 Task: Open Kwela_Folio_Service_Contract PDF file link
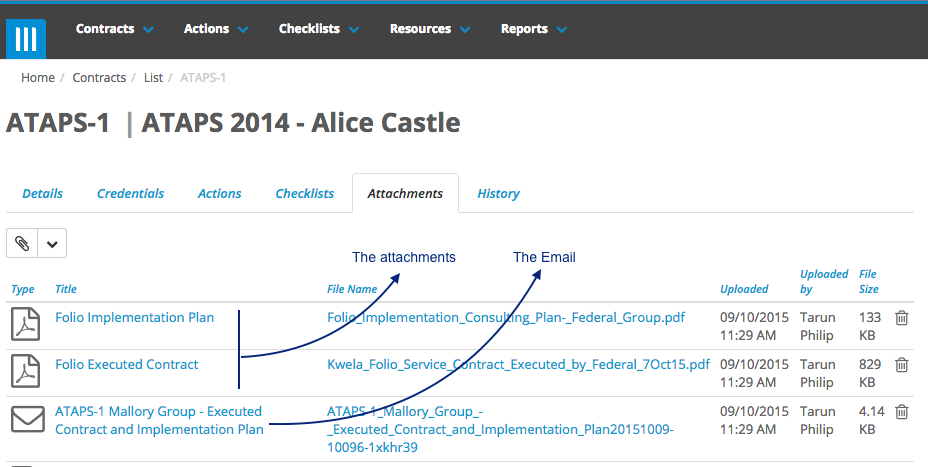(518, 365)
